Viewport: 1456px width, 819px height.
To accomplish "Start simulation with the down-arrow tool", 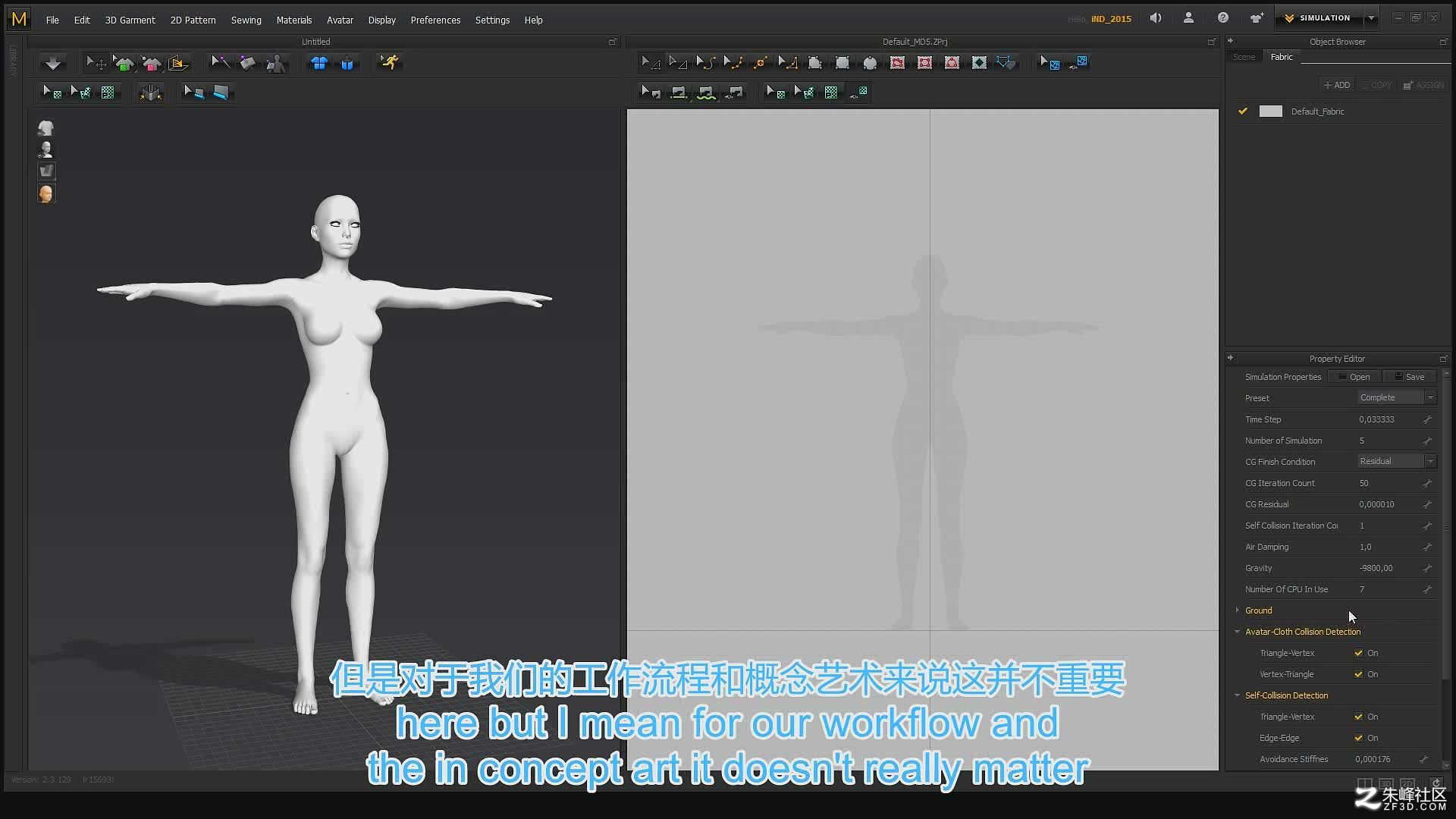I will click(x=53, y=63).
